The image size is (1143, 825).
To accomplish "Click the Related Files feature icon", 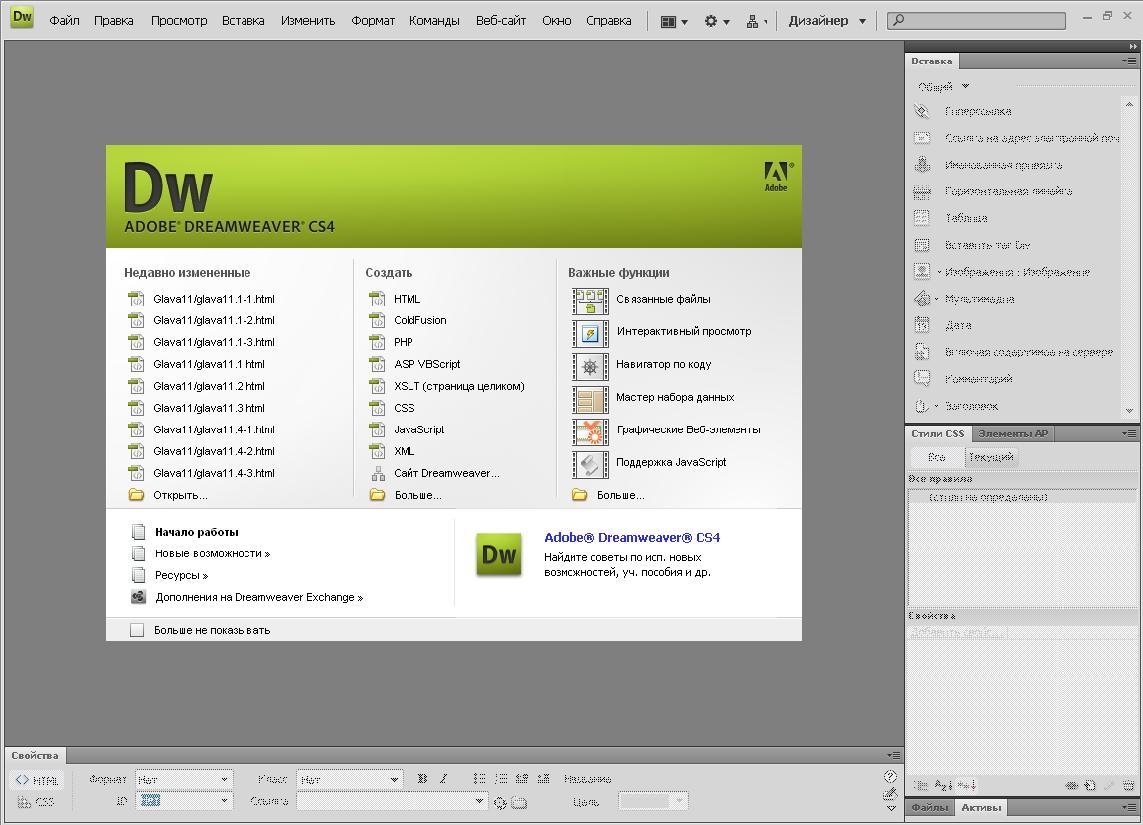I will 590,300.
